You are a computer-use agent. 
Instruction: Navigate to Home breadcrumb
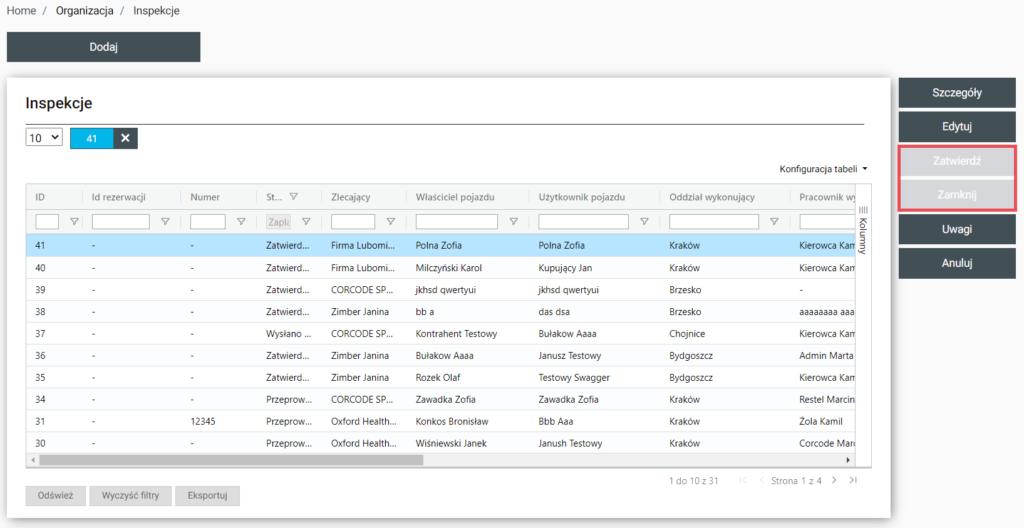pyautogui.click(x=21, y=11)
